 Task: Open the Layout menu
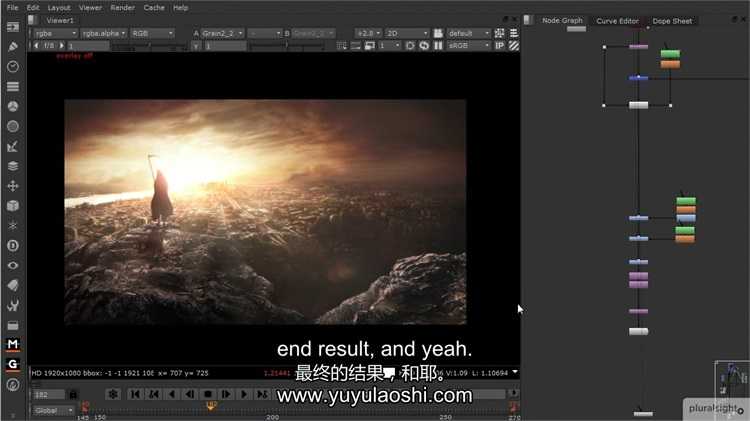coord(59,8)
